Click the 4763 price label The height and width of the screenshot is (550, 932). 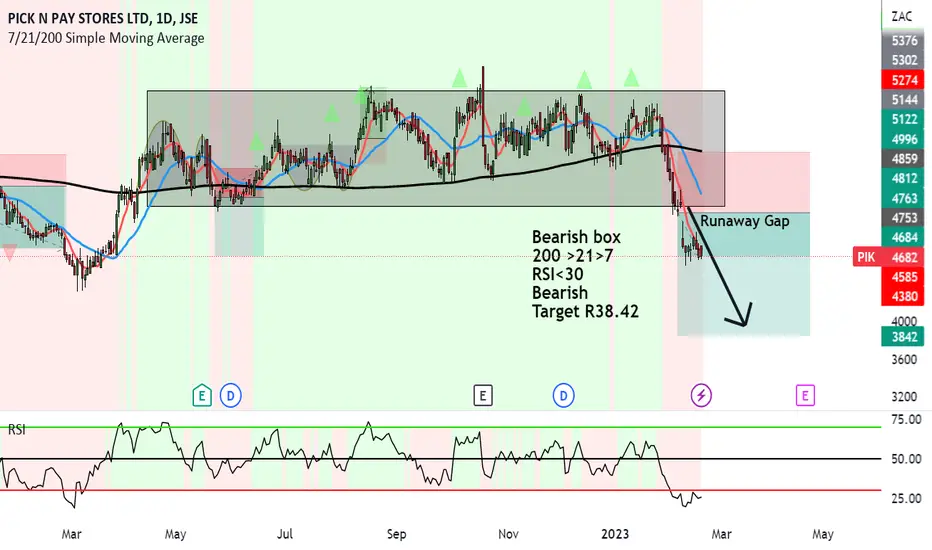pyautogui.click(x=904, y=198)
